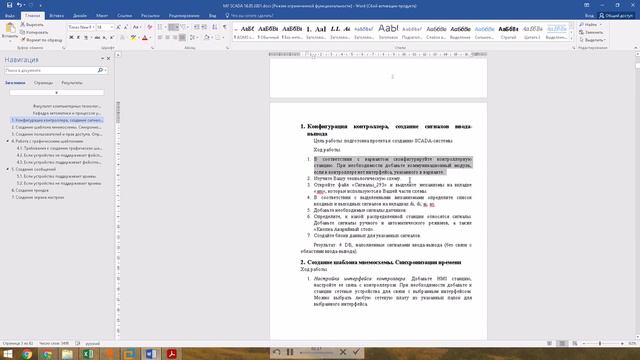The height and width of the screenshot is (360, 640).
Task: Open the Рецензирование ribbon tab
Action: (x=184, y=16)
